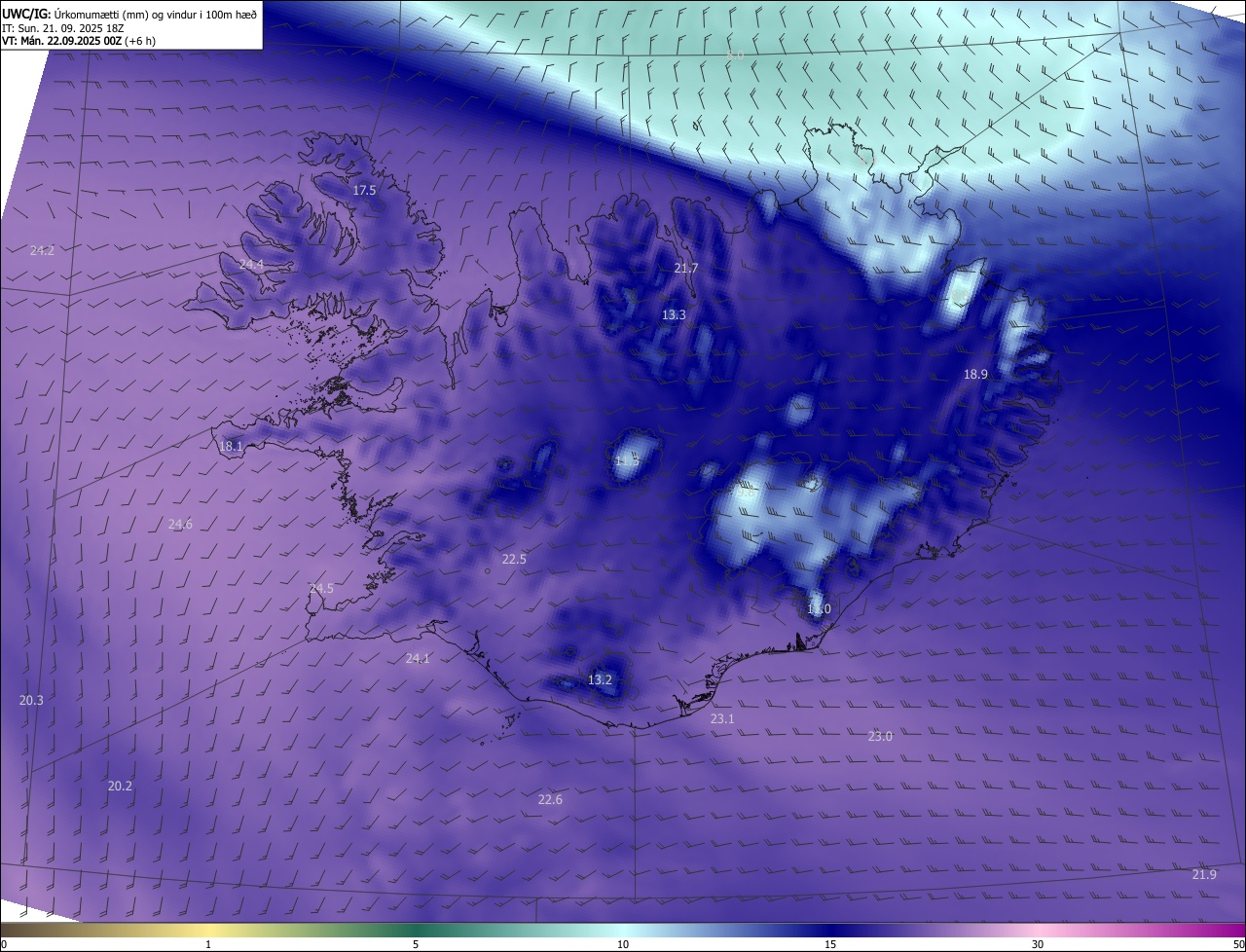
Task: Select the 17.5 value in the Westfjords
Action: click(x=364, y=190)
